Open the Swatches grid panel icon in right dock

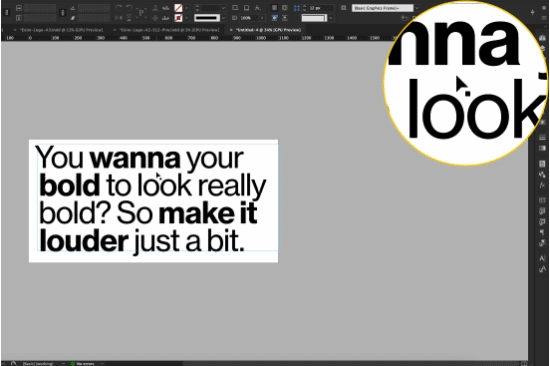(x=542, y=163)
